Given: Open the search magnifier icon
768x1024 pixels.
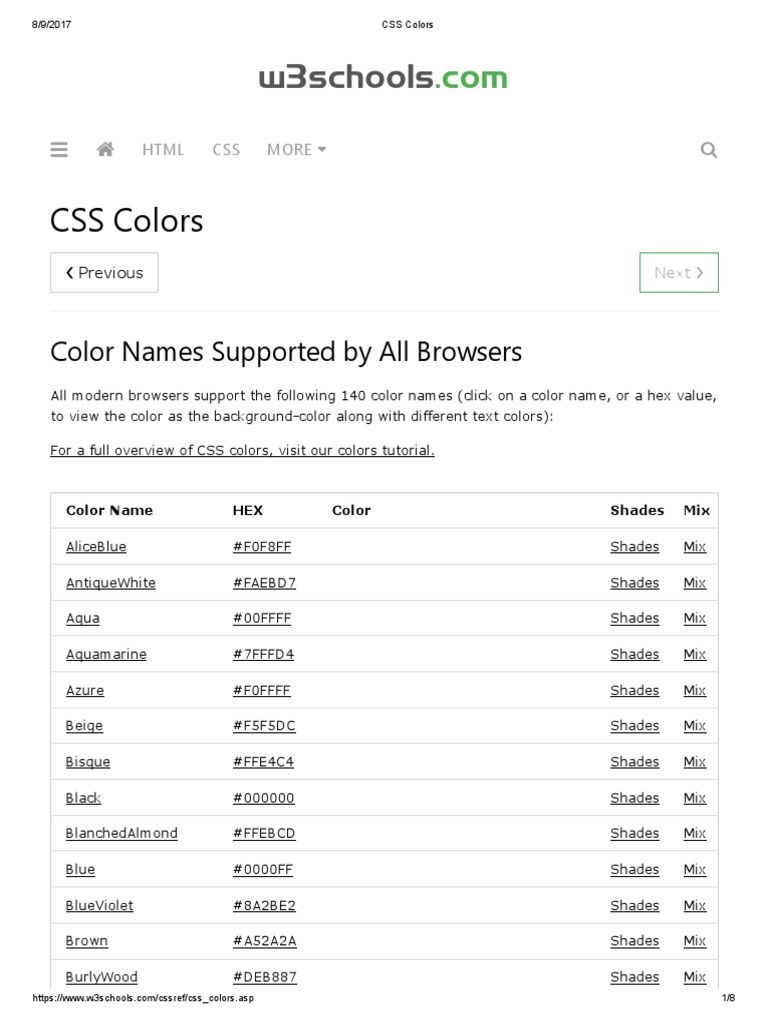Looking at the screenshot, I should pyautogui.click(x=709, y=151).
